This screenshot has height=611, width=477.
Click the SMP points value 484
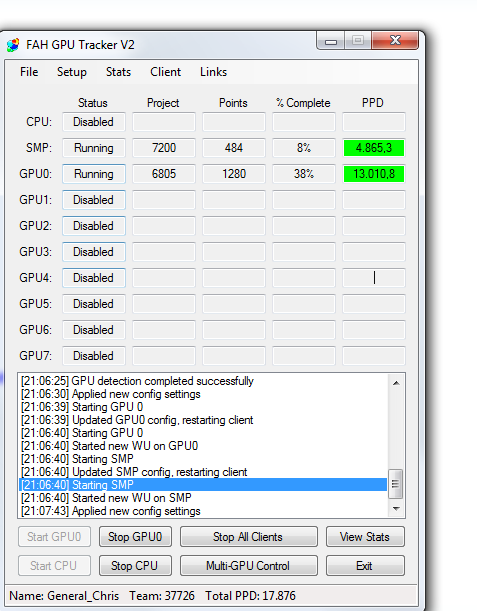(234, 148)
